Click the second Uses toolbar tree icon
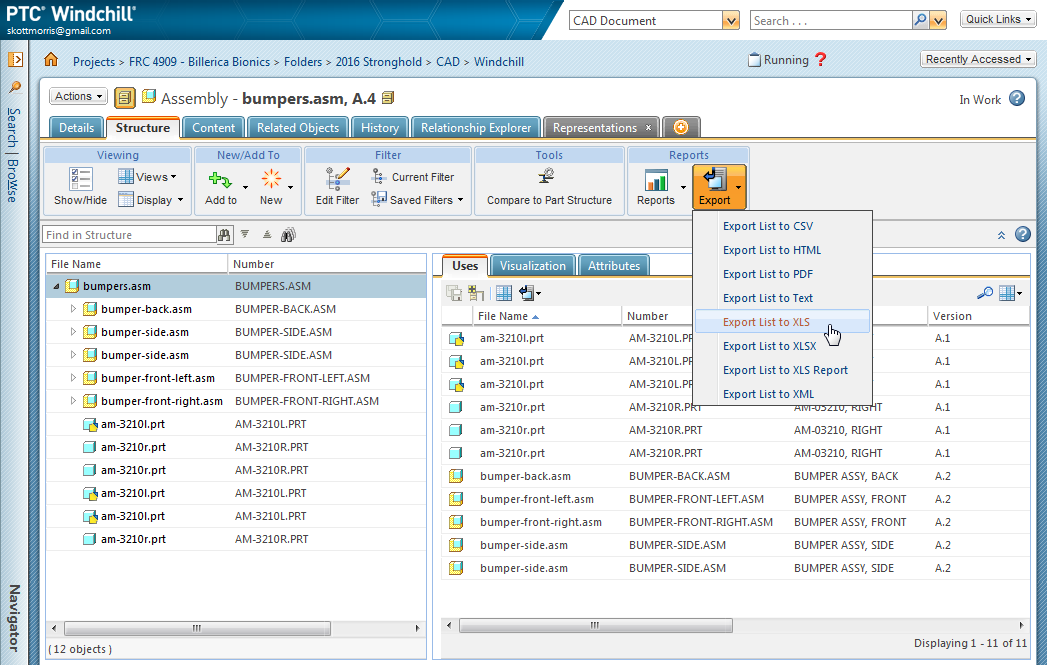Image resolution: width=1047 pixels, height=665 pixels. click(475, 292)
